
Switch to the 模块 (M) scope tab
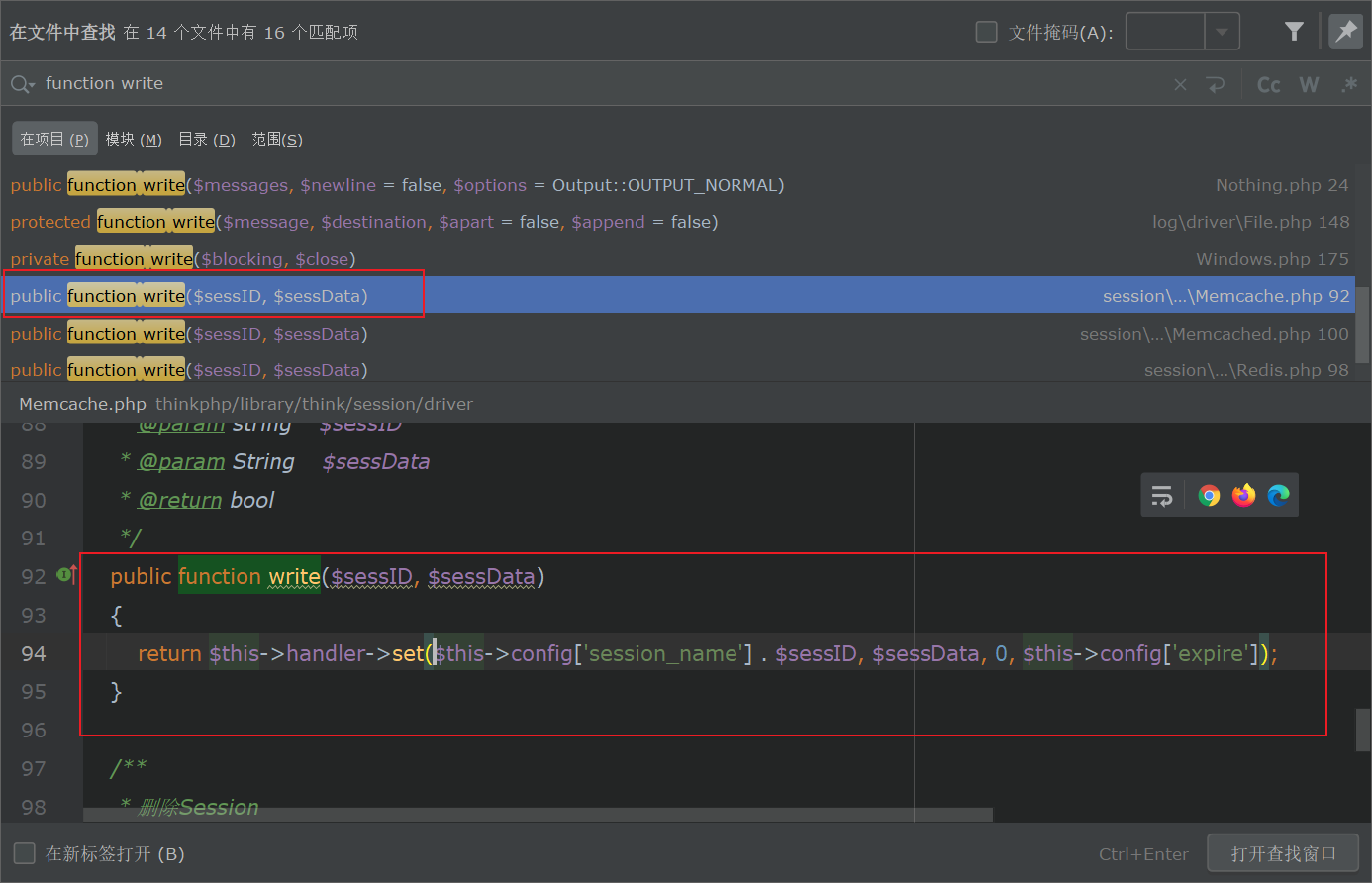[134, 140]
